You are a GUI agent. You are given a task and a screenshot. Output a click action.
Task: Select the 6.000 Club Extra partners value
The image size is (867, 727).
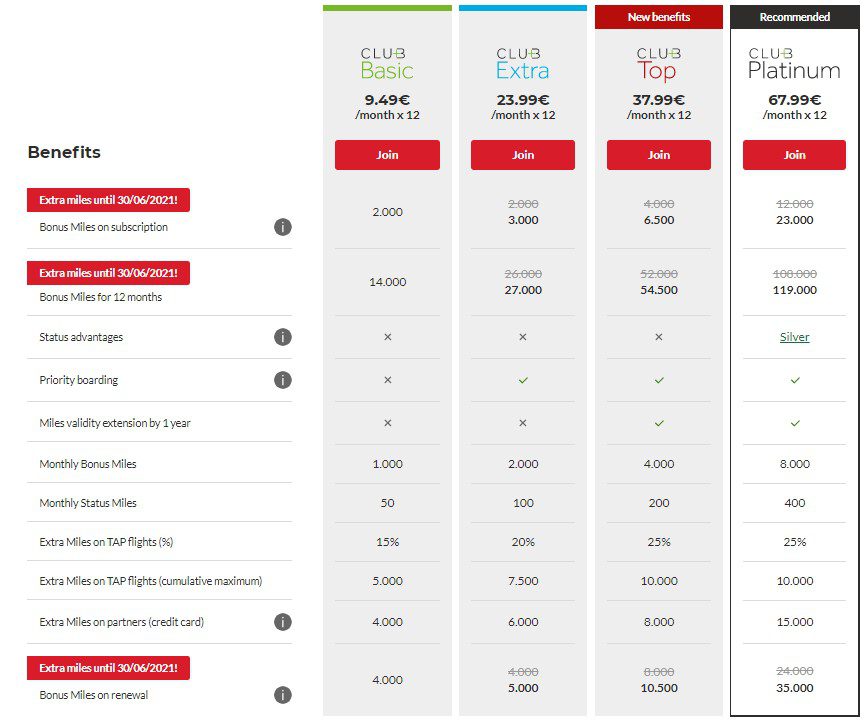tap(523, 622)
